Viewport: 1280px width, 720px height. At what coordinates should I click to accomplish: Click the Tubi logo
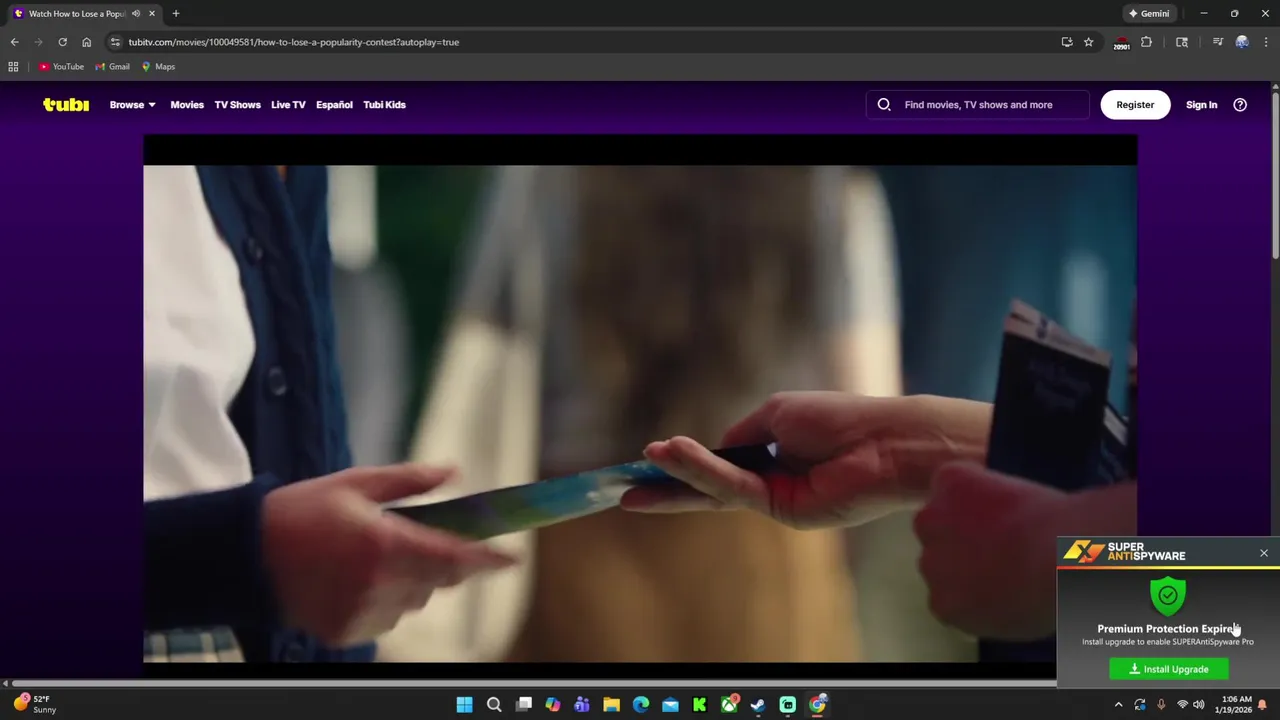tap(66, 104)
